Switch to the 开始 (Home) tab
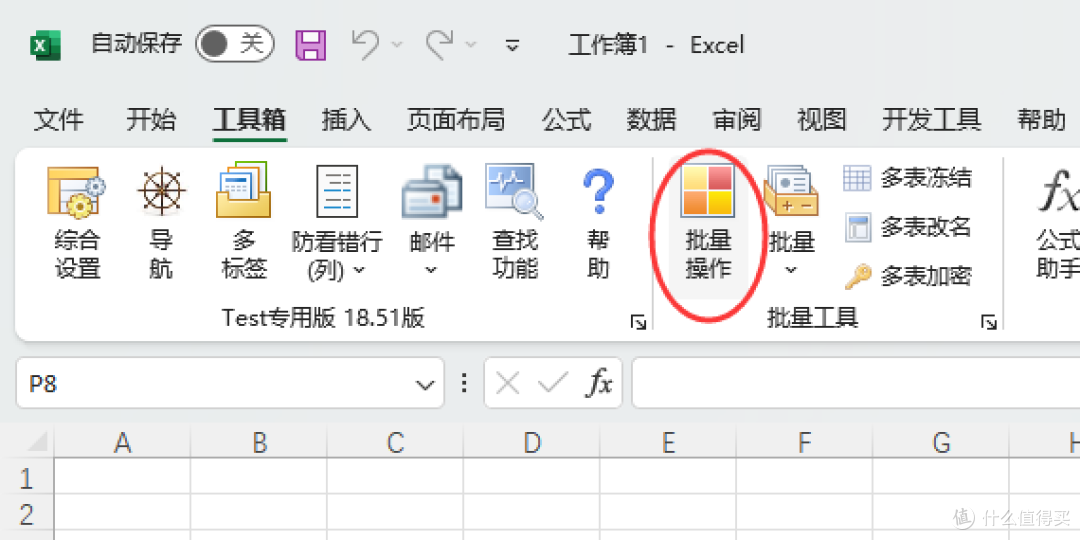Screen dimensions: 1080x540 [x=151, y=120]
